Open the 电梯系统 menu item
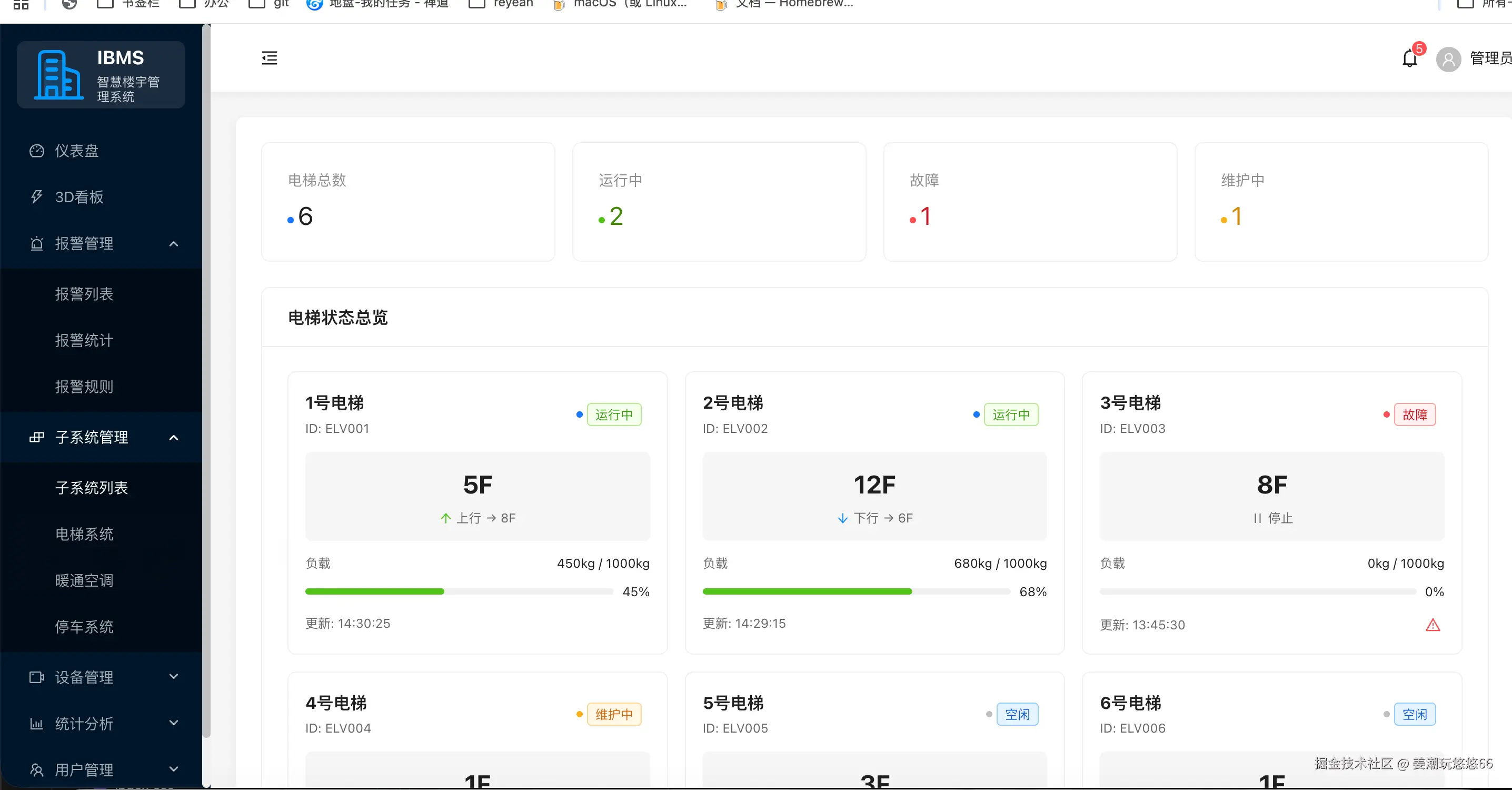 tap(84, 534)
